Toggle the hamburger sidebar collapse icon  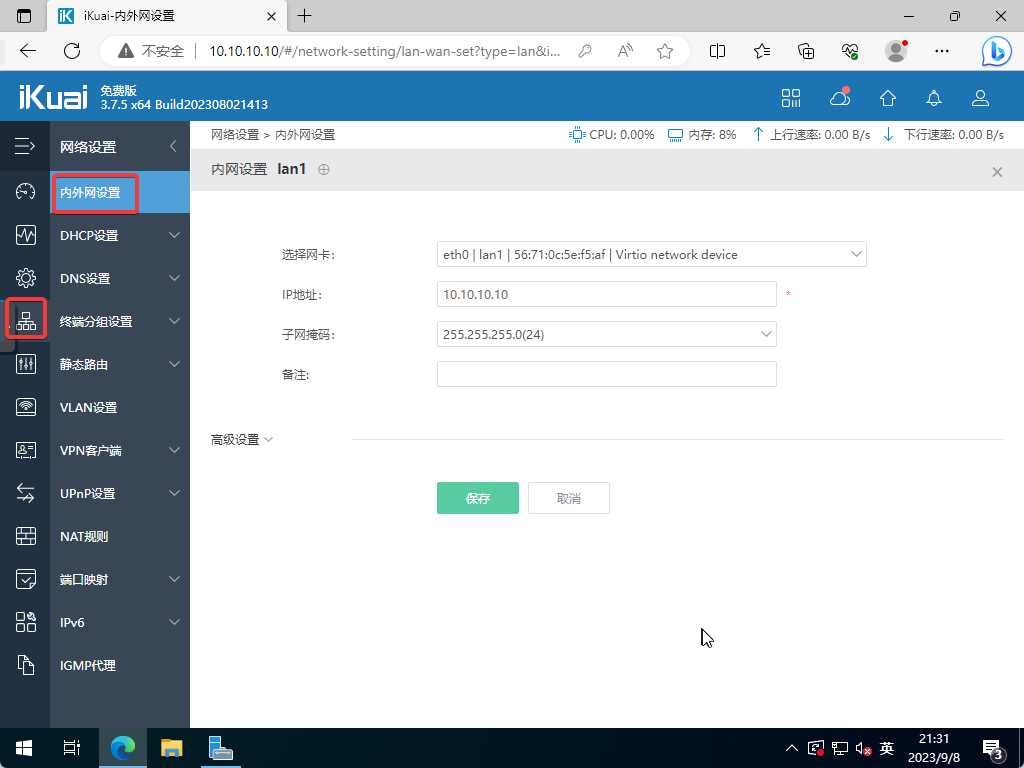click(x=25, y=147)
